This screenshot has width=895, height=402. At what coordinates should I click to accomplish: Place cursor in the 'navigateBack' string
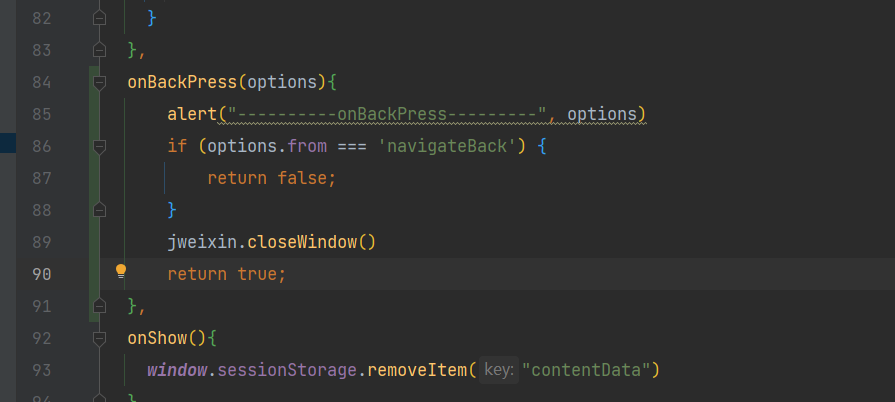point(447,147)
